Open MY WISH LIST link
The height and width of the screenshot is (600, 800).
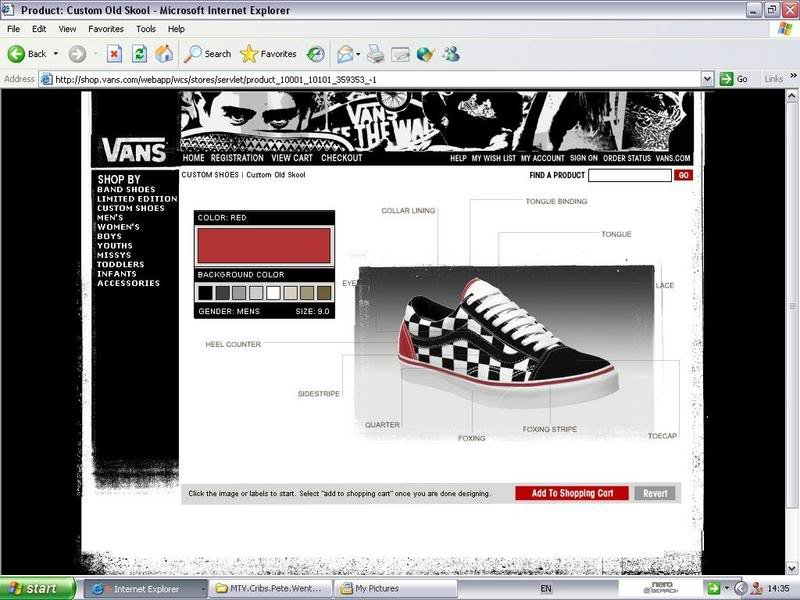(493, 158)
